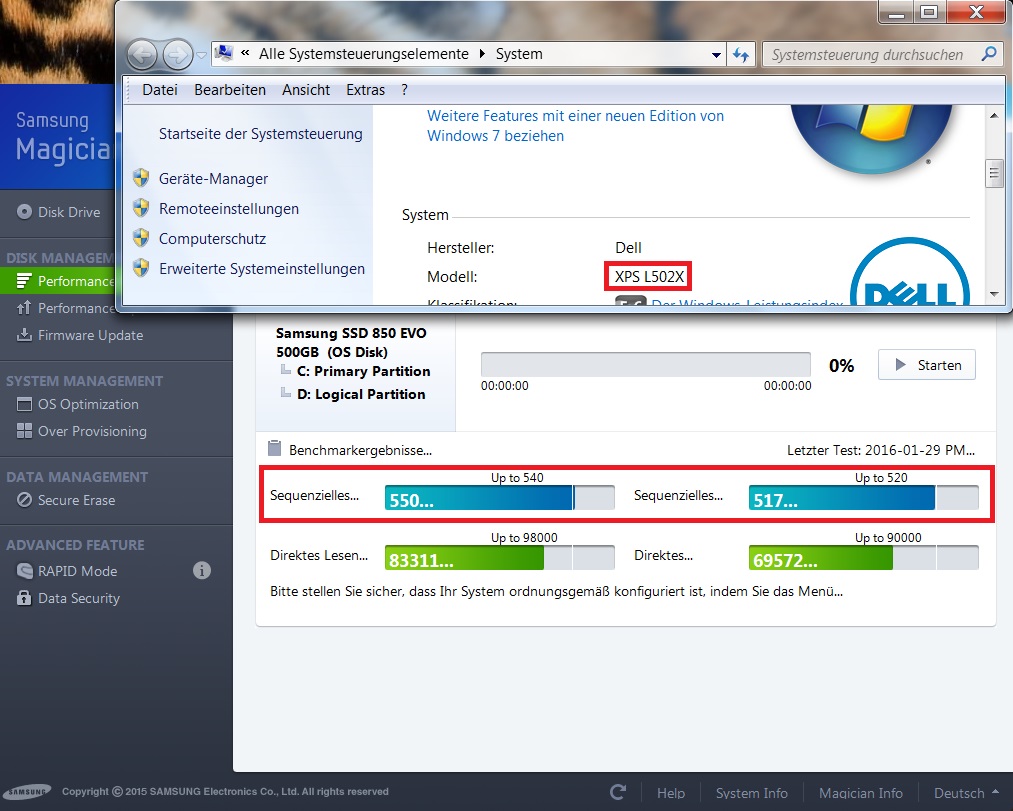The image size is (1013, 811).
Task: Click the RAPID Mode icon
Action: (24, 571)
